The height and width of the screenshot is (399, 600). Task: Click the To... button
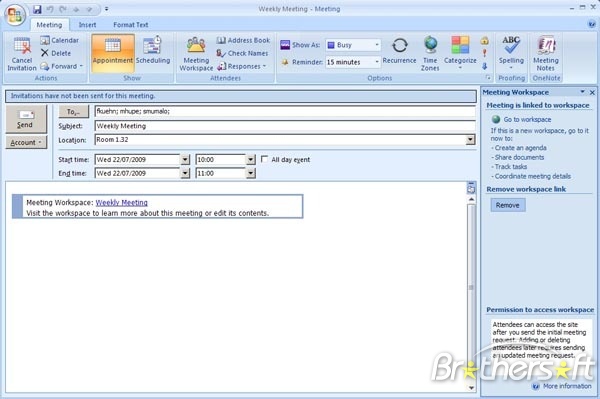[73, 112]
